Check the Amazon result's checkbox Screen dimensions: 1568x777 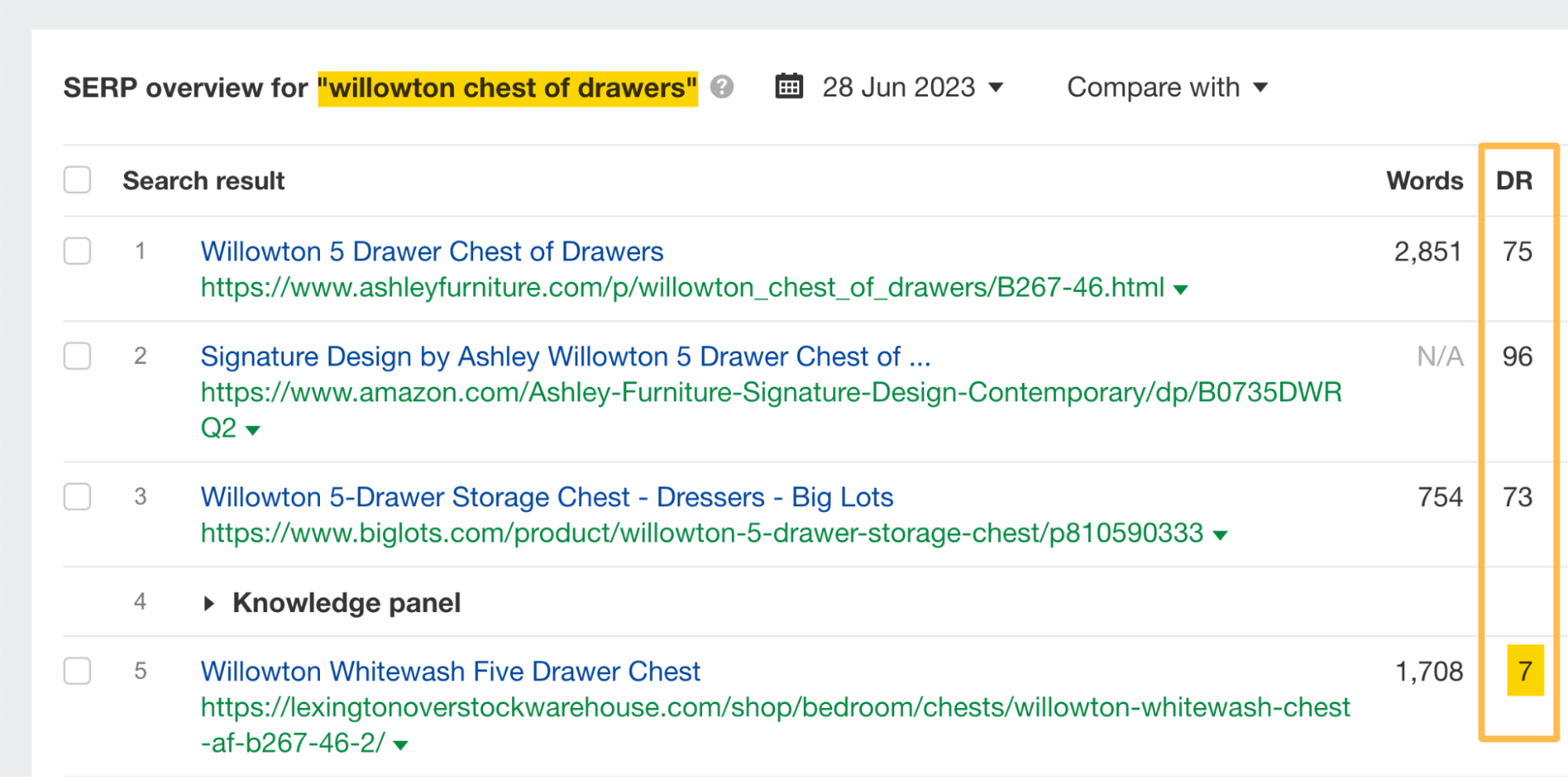(77, 357)
